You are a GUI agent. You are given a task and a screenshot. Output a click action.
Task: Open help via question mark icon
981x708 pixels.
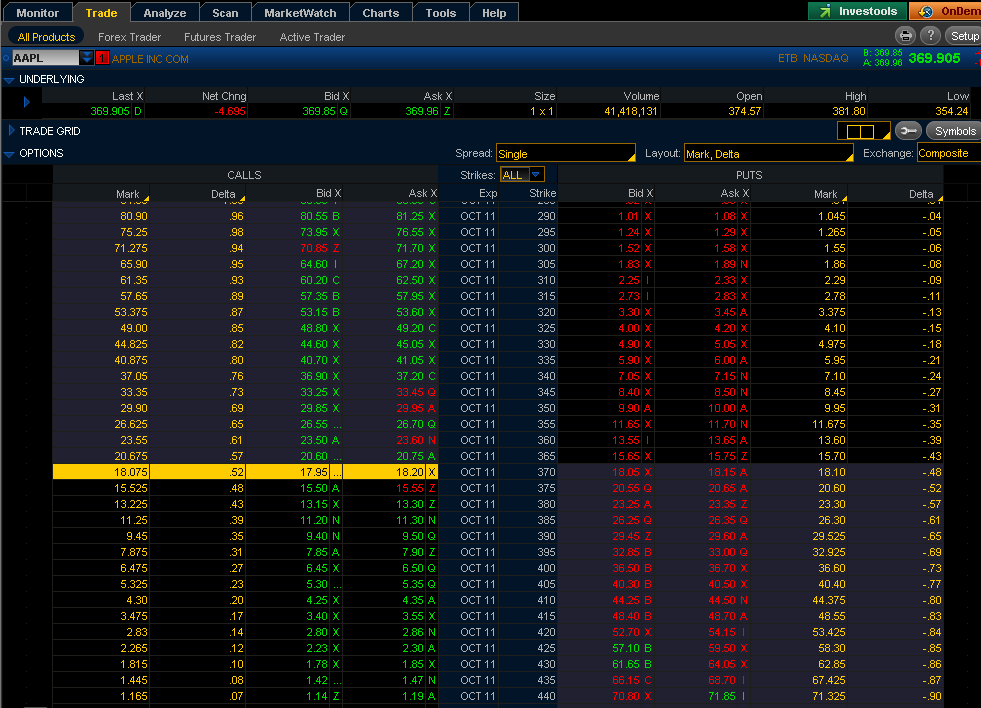tap(929, 36)
